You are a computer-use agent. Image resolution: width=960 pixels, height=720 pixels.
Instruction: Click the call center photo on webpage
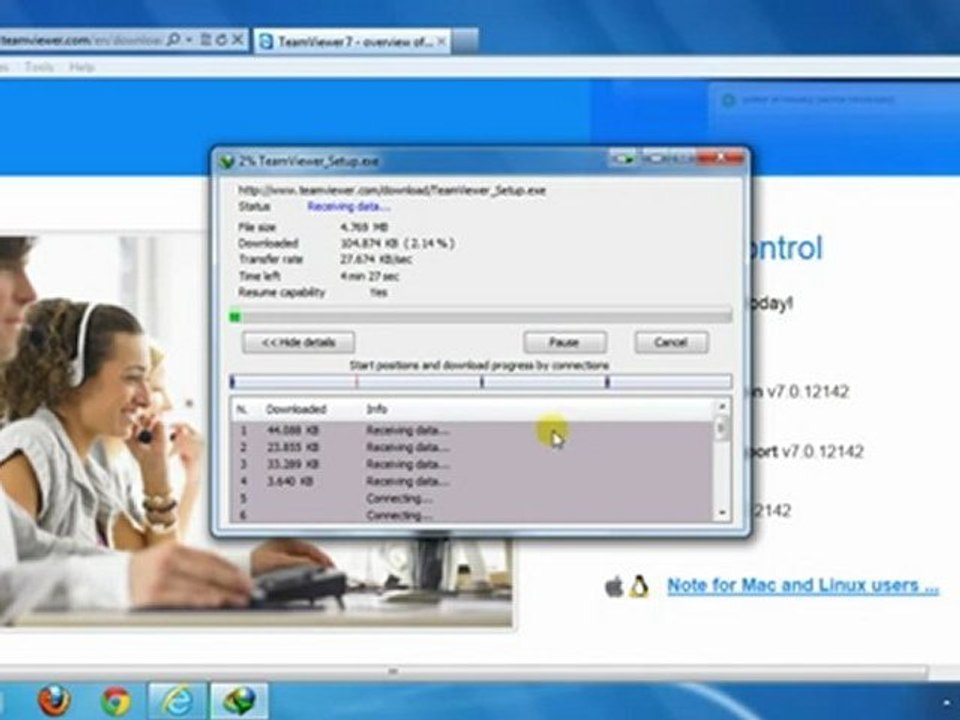click(x=256, y=431)
